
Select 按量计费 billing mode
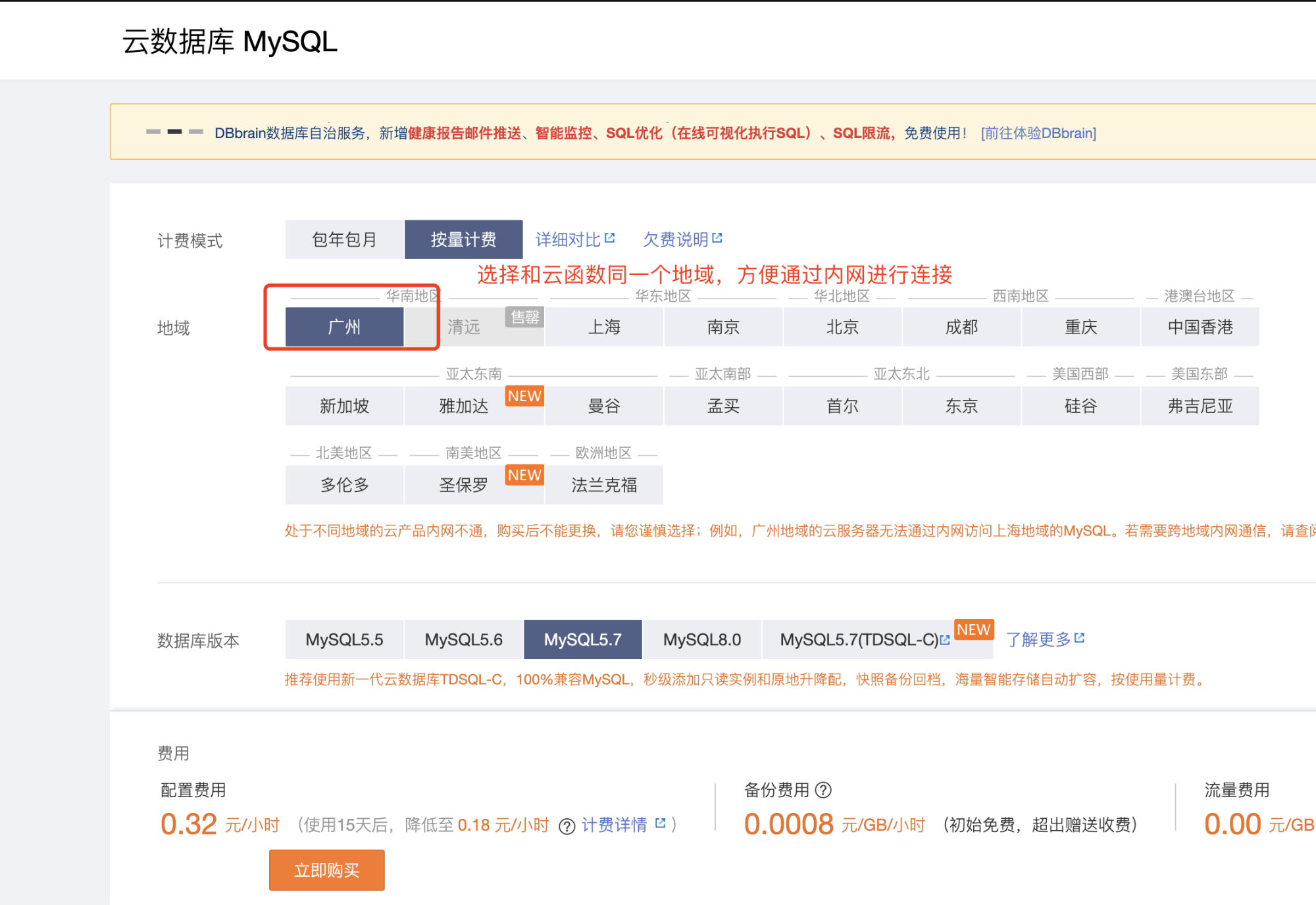(463, 239)
